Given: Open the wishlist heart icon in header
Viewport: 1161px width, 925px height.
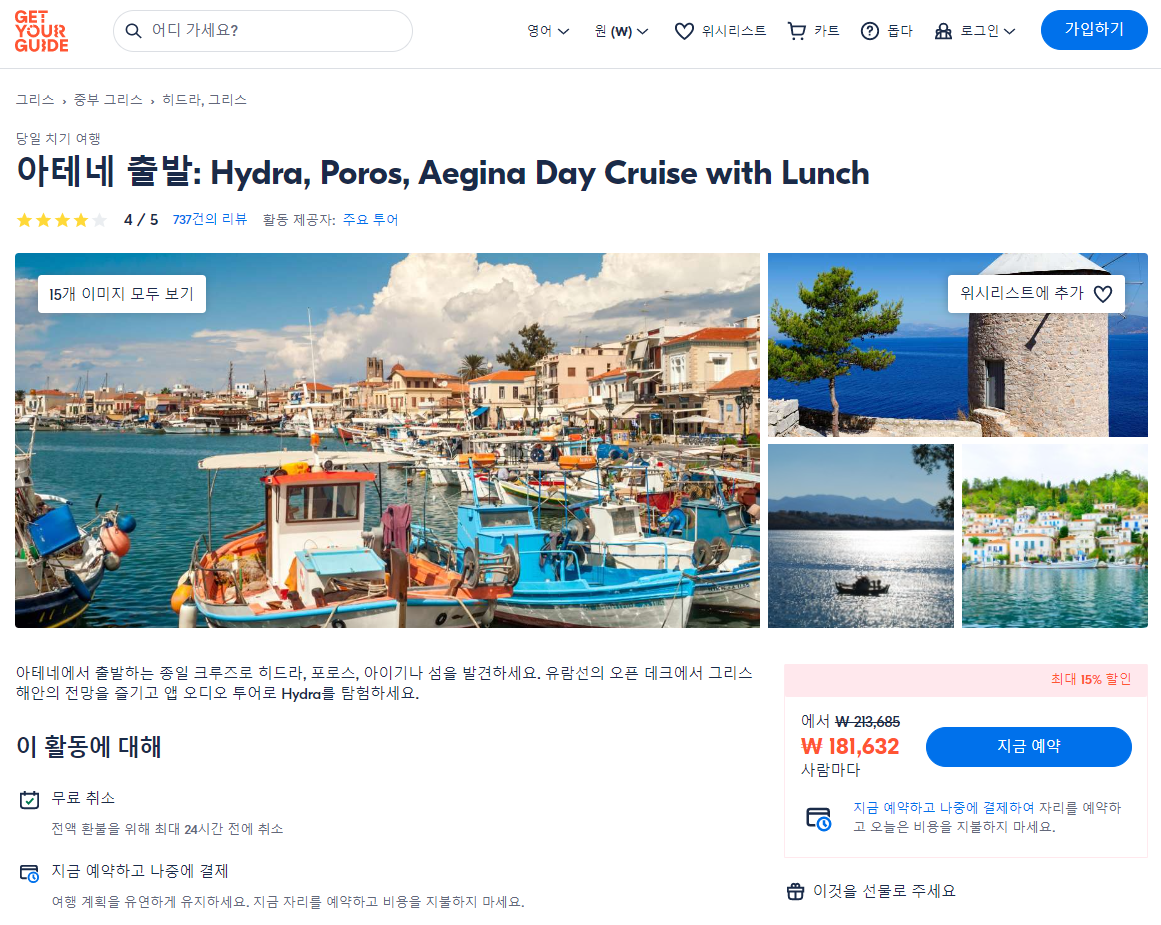Looking at the screenshot, I should tap(684, 31).
